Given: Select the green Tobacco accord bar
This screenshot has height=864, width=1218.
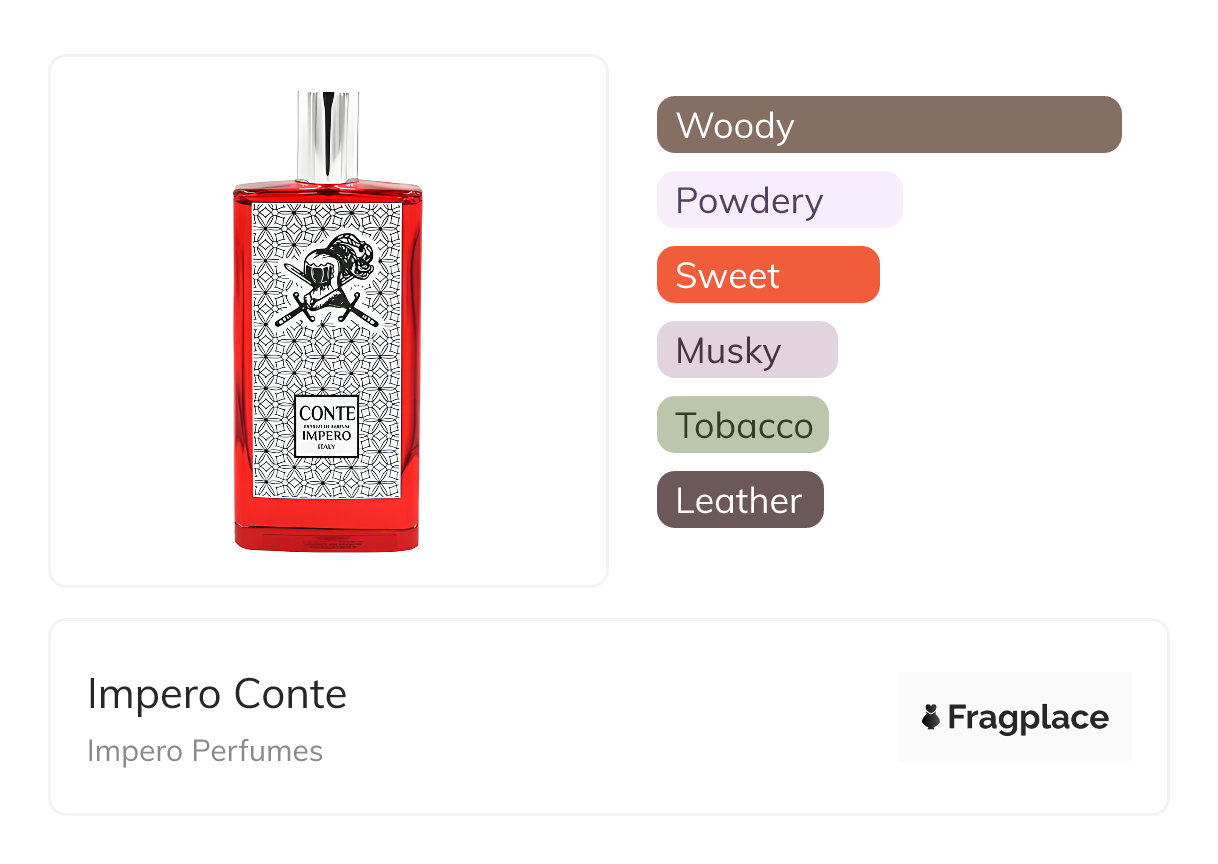Looking at the screenshot, I should click(743, 425).
